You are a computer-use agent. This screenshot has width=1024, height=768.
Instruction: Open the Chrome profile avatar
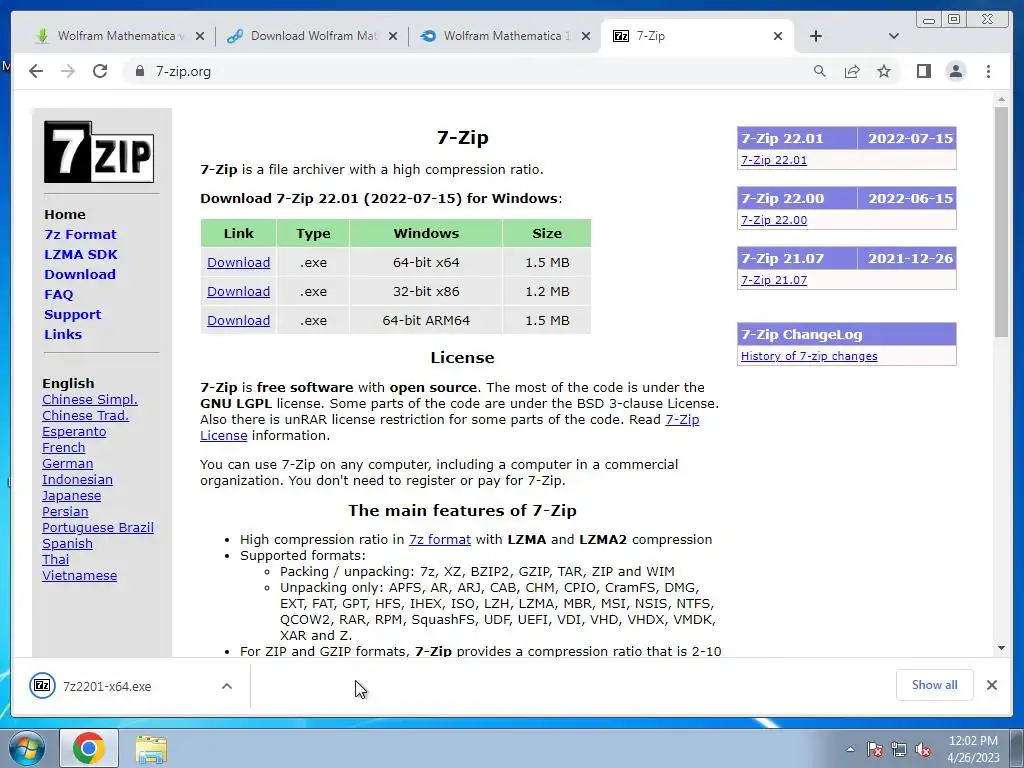[x=955, y=71]
